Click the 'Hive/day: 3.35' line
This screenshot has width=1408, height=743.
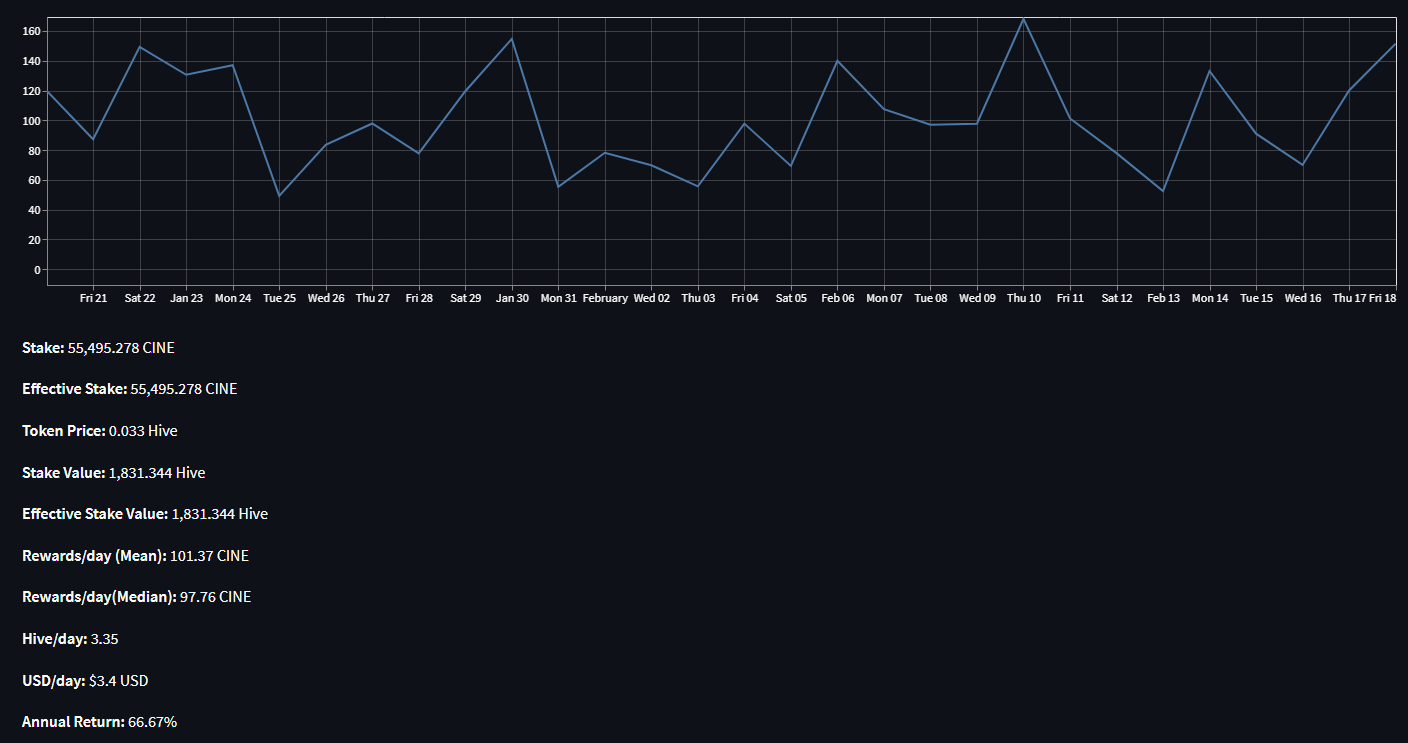(70, 639)
